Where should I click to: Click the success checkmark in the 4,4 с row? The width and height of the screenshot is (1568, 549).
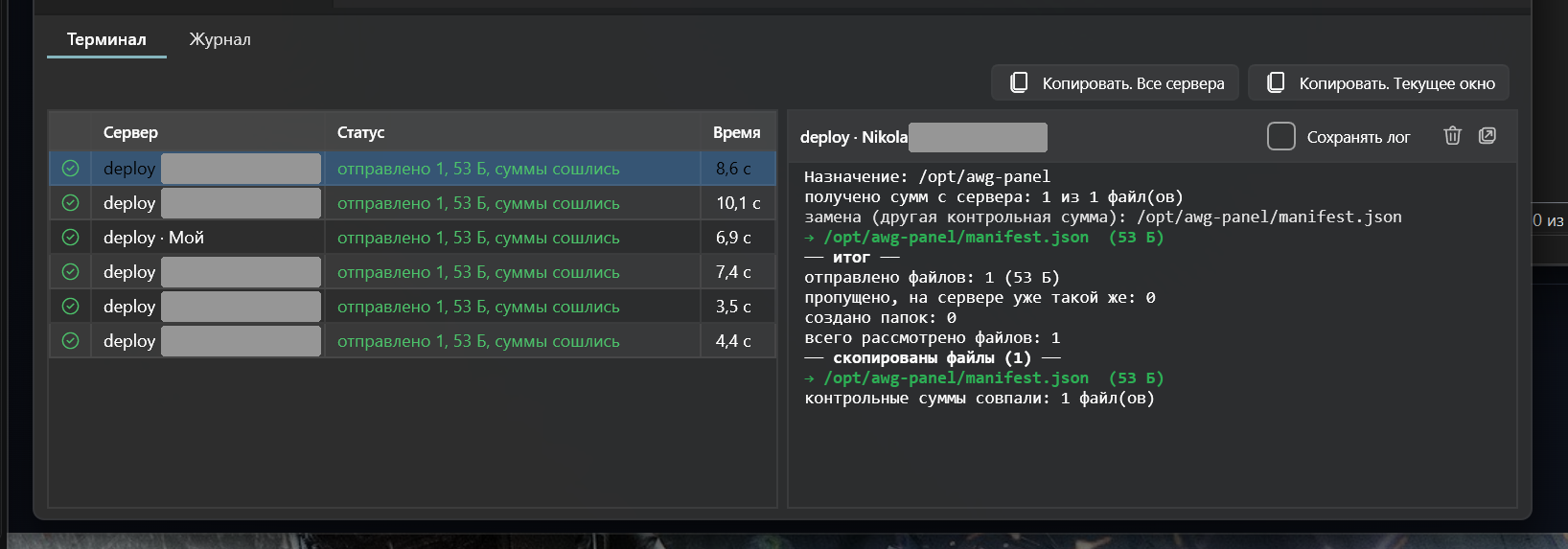pyautogui.click(x=71, y=341)
